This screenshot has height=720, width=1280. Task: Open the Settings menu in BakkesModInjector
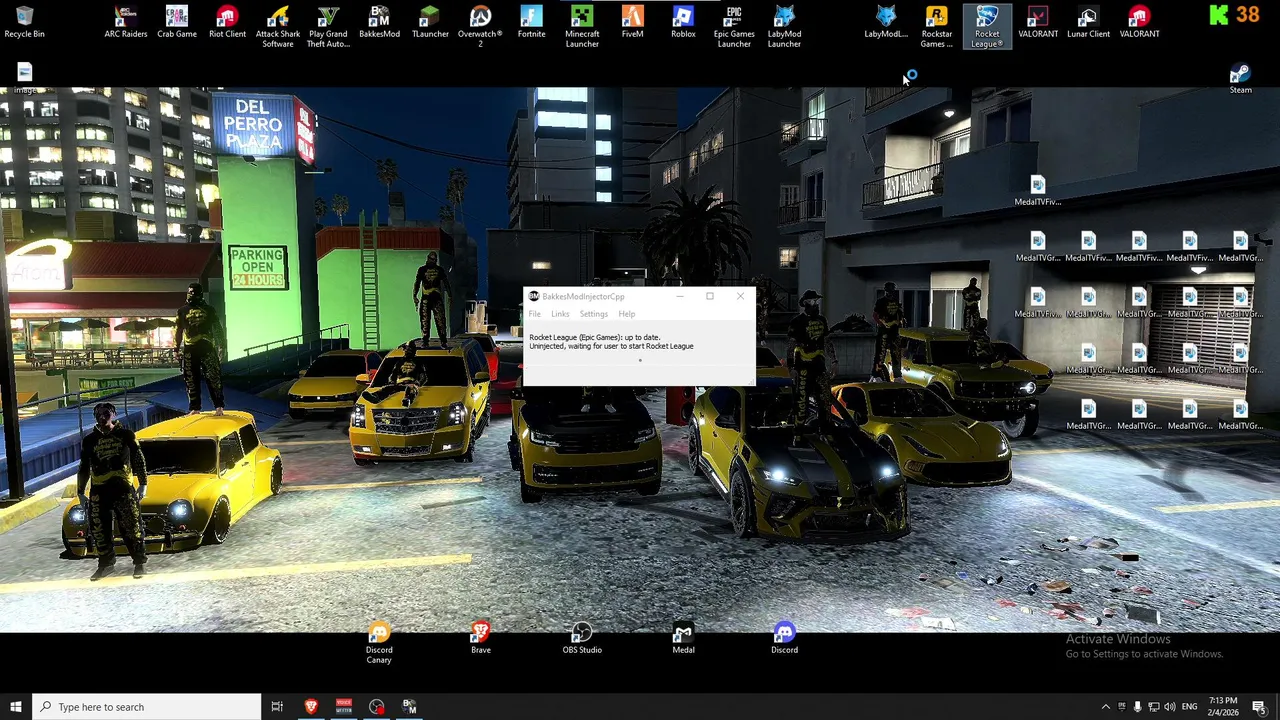pos(593,314)
